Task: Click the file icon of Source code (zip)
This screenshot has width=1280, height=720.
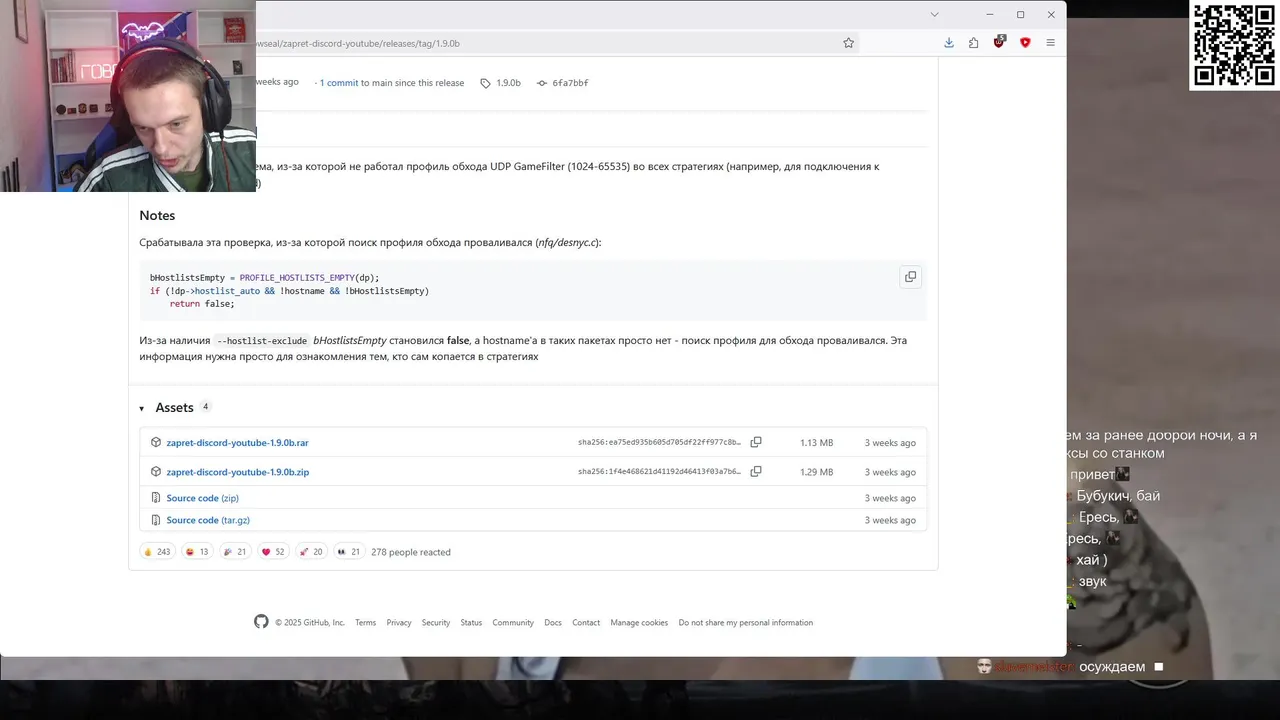Action: pyautogui.click(x=156, y=497)
